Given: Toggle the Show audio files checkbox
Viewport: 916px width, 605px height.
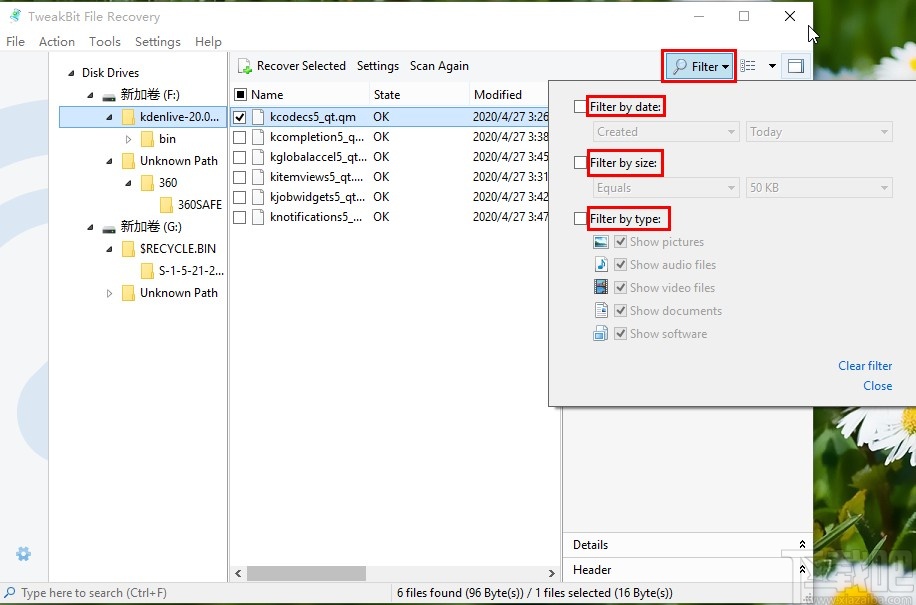Looking at the screenshot, I should click(x=620, y=265).
